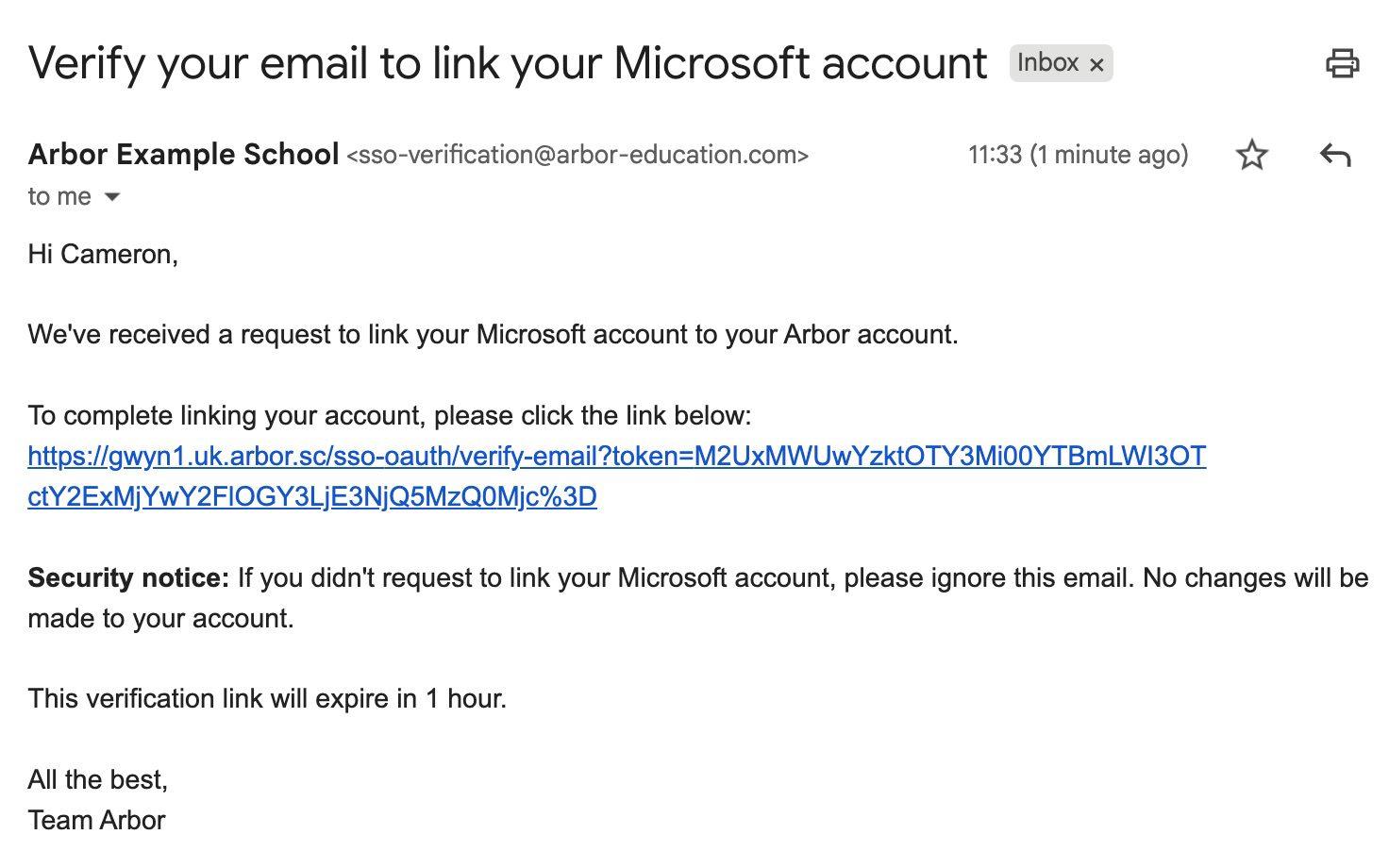Image resolution: width=1389 pixels, height=868 pixels.
Task: Click the "All the best," closing line
Action: click(x=97, y=779)
